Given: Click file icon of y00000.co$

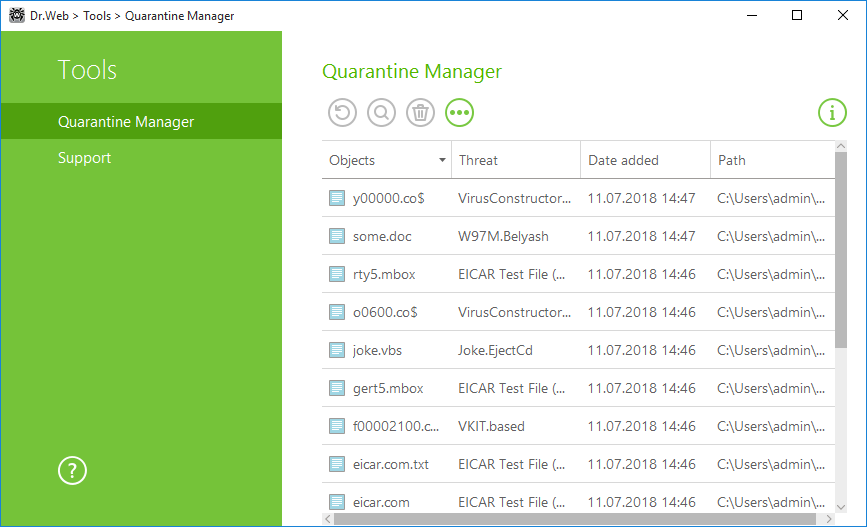Looking at the screenshot, I should 337,198.
